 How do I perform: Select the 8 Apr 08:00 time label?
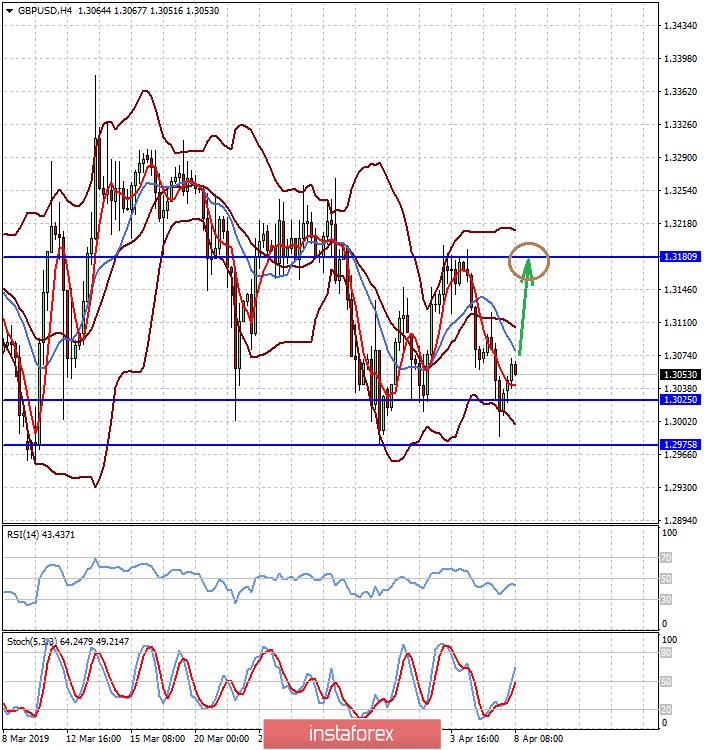coord(539,739)
